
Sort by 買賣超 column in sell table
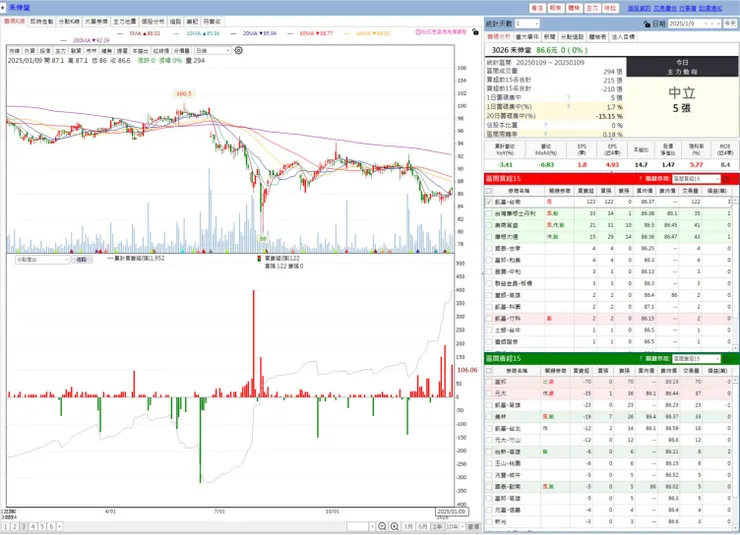click(581, 371)
